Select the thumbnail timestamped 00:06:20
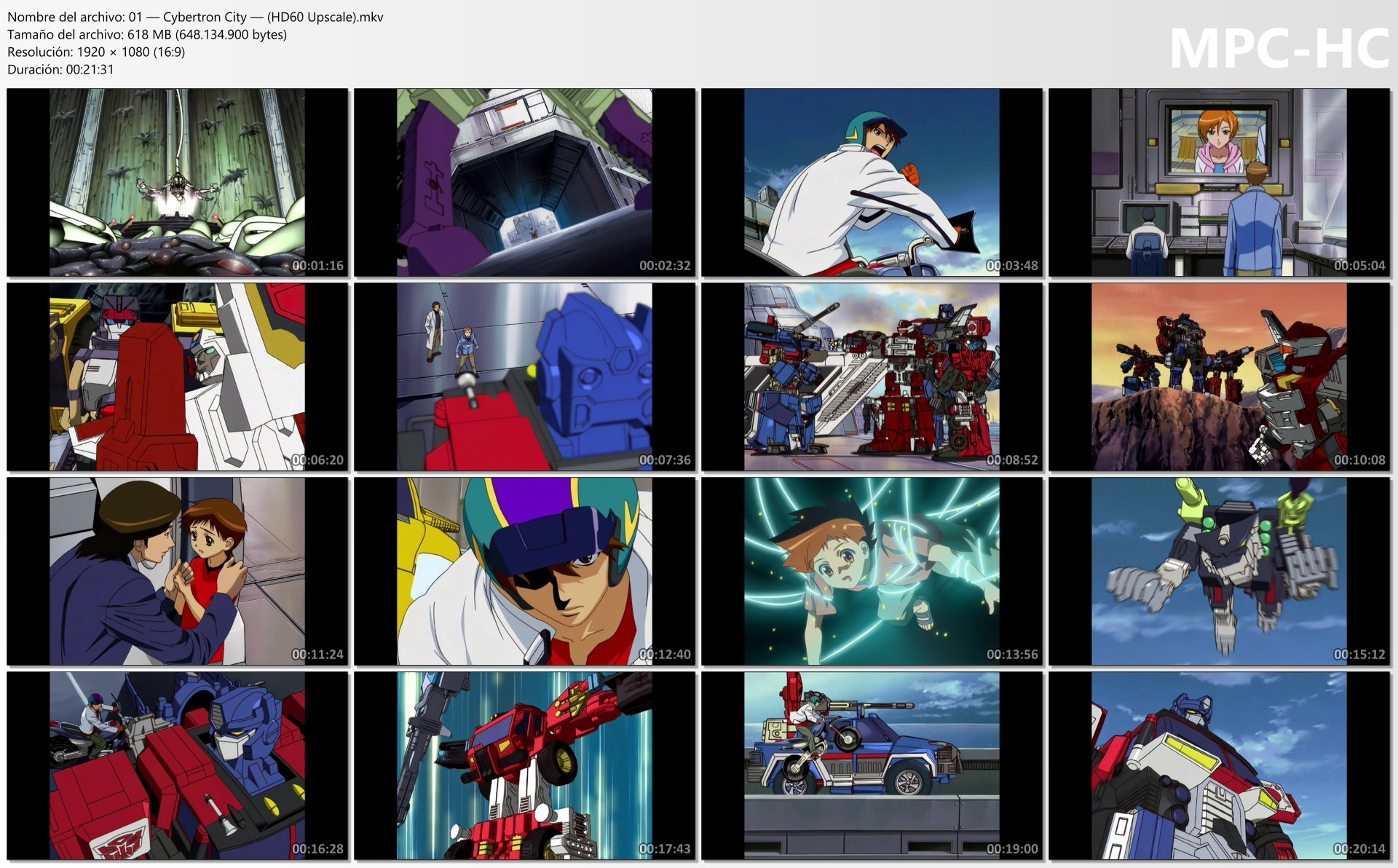The image size is (1398, 868). (x=178, y=376)
